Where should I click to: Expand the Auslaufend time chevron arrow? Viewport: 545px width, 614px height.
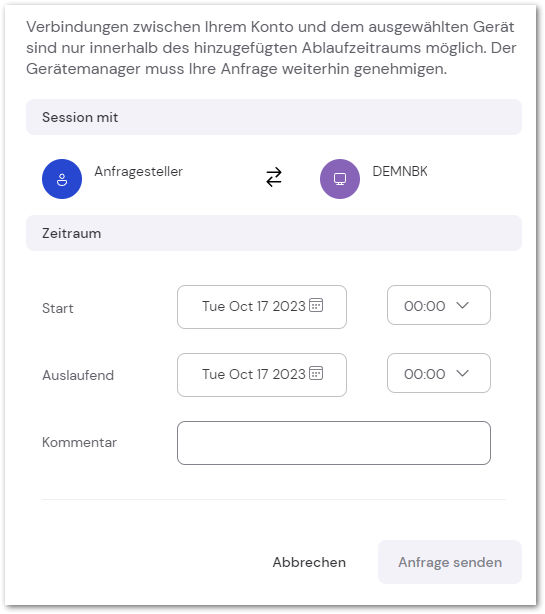point(462,373)
